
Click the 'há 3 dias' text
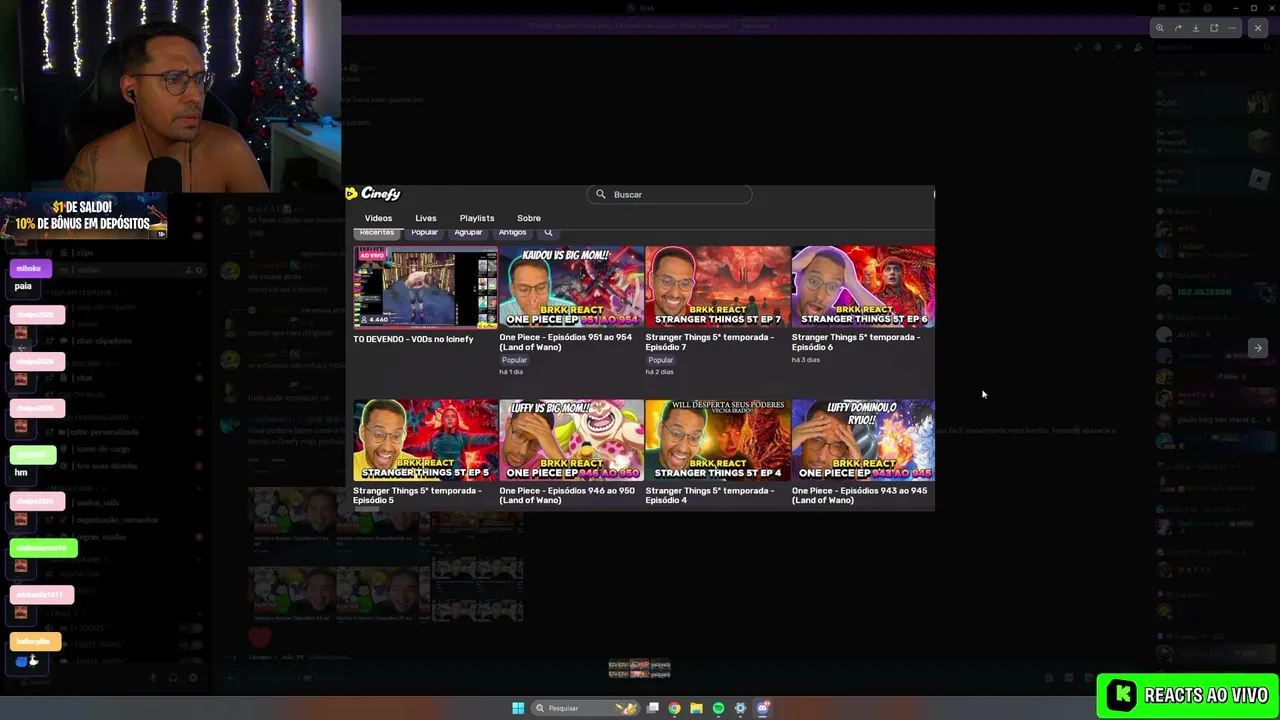(806, 360)
